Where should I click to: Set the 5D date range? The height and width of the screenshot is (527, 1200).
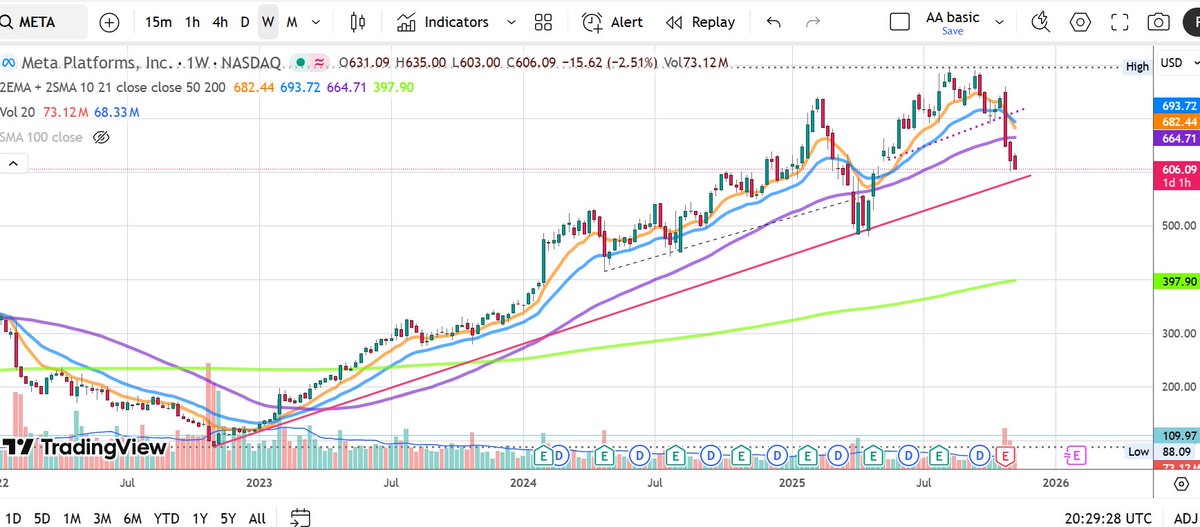(43, 517)
